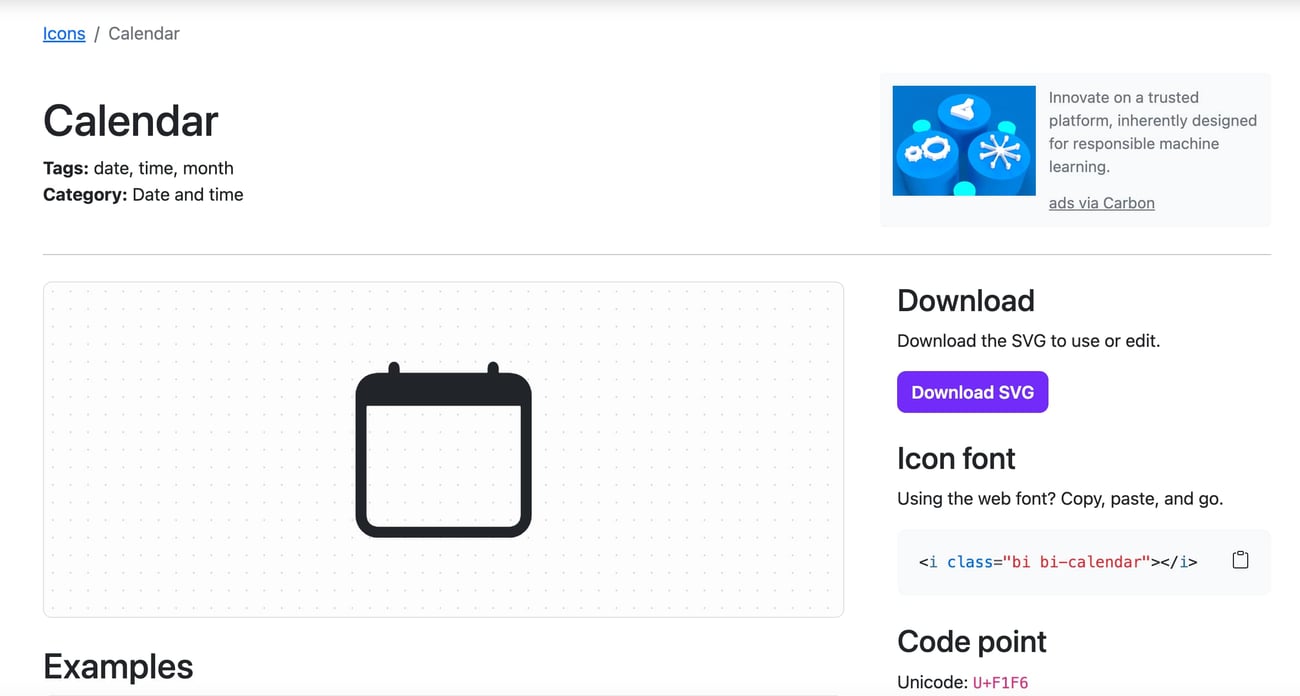Follow the ads via Carbon link
Screen dimensions: 1300x696
(x=1101, y=202)
